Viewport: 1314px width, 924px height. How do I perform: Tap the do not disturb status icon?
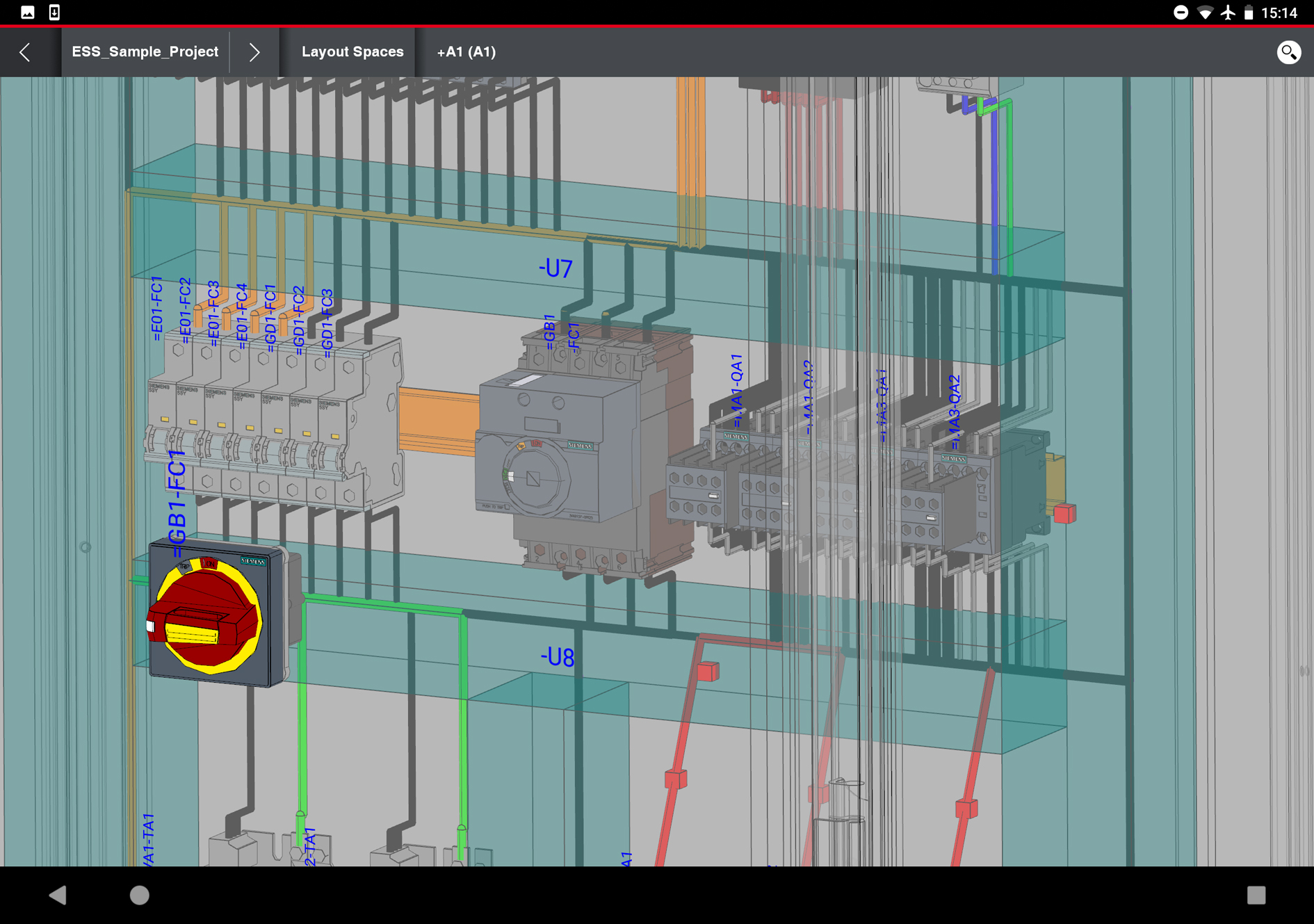(x=1181, y=13)
